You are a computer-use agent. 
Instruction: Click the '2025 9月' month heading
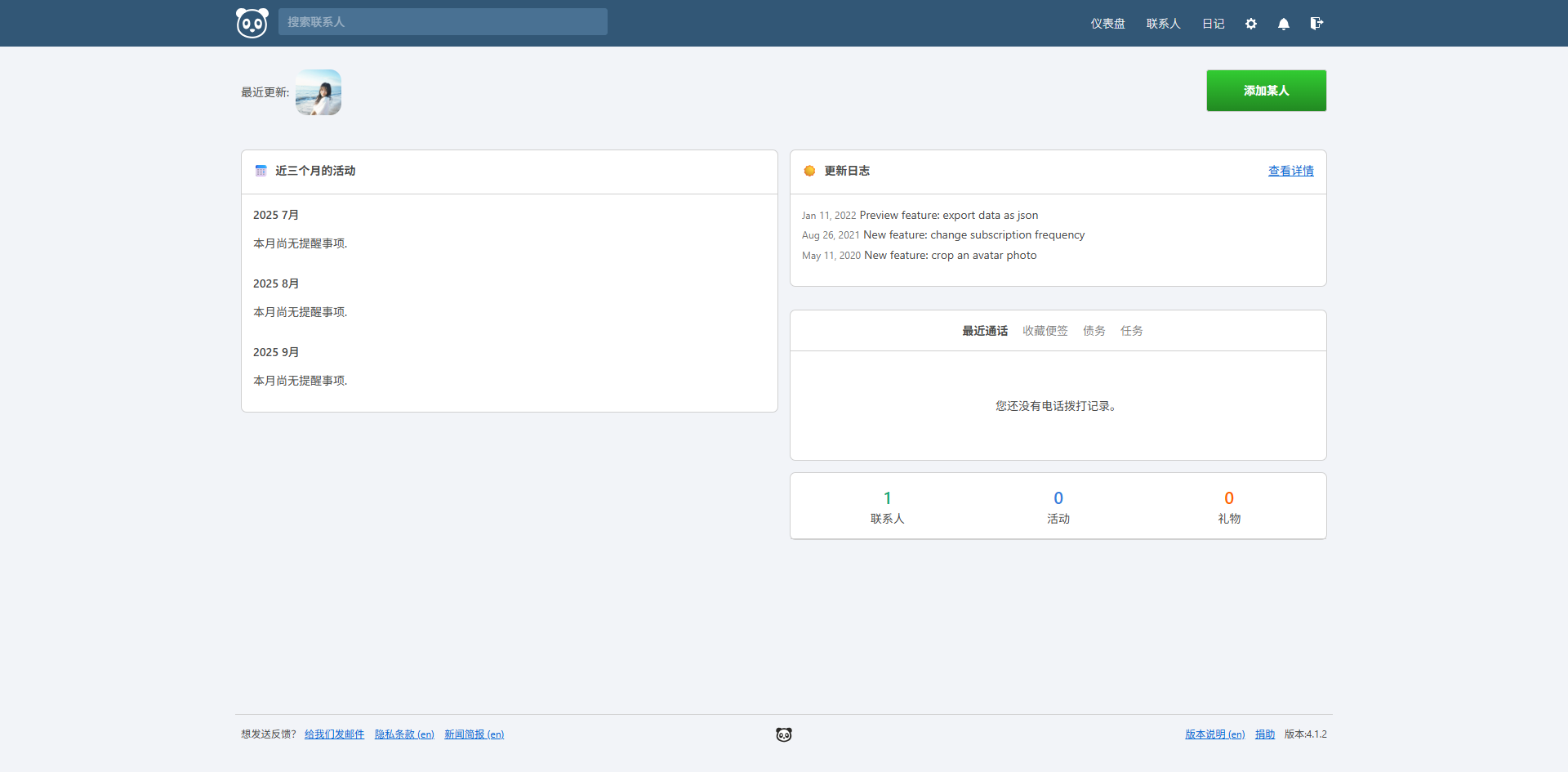point(276,352)
